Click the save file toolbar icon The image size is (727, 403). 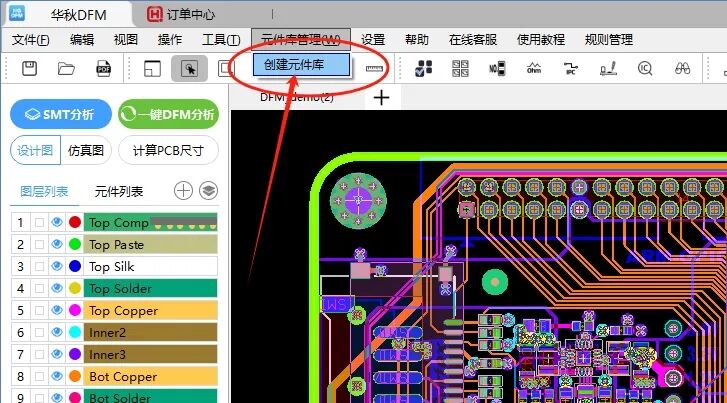pyautogui.click(x=30, y=69)
